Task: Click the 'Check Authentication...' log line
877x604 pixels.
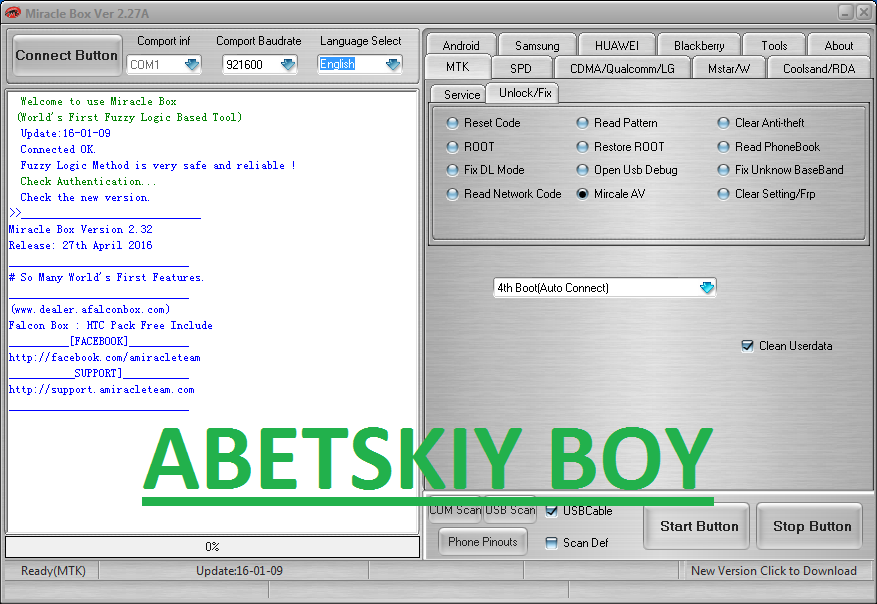Action: point(88,181)
